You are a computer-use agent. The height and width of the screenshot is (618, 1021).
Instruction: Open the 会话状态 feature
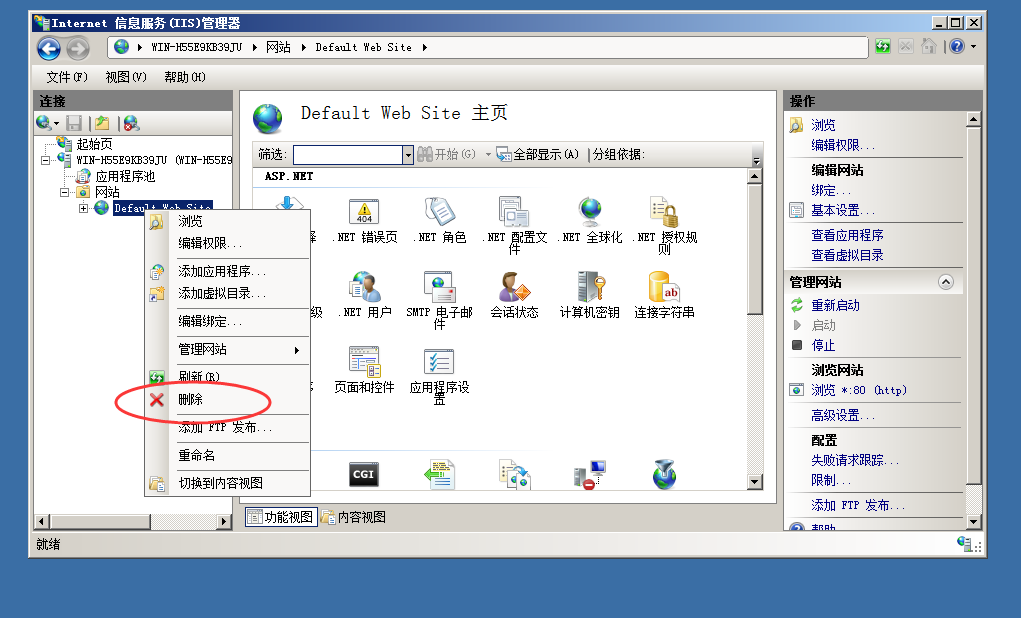coord(515,290)
